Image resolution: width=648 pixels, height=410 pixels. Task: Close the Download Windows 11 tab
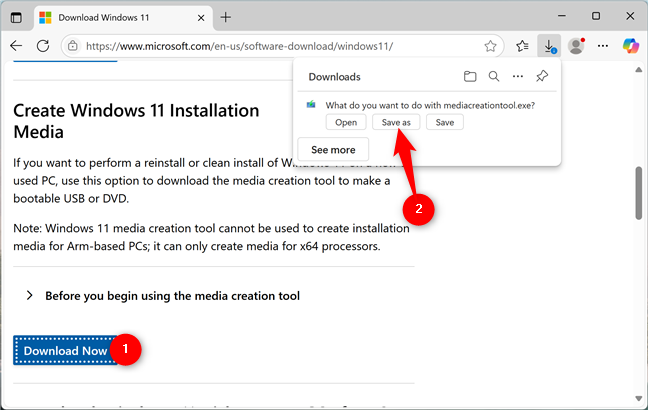201,18
